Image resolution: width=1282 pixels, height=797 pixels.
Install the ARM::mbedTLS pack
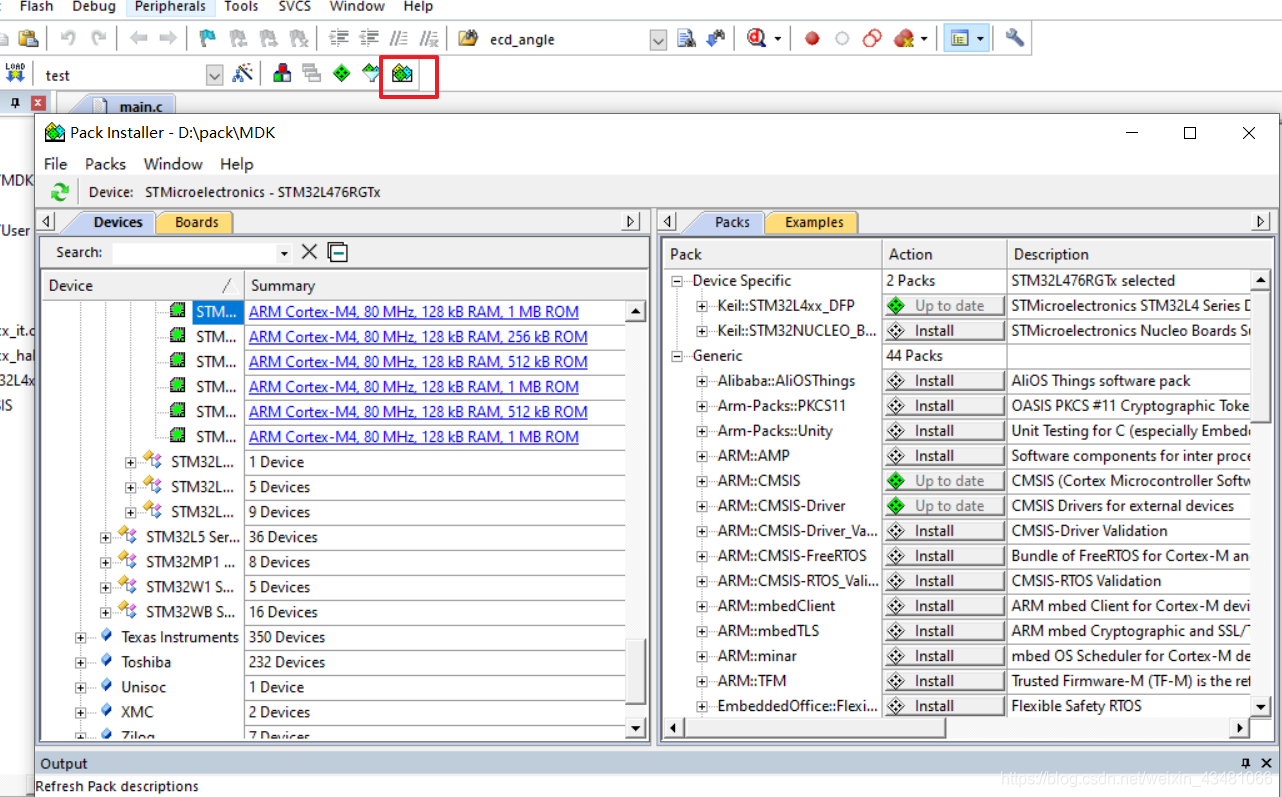(x=944, y=630)
